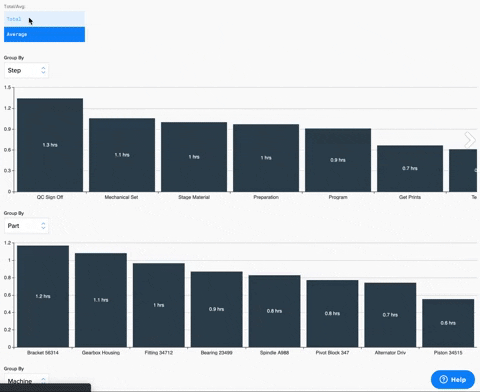This screenshot has width=480, height=392.
Task: Click the question mark icon in Help
Action: tap(443, 379)
